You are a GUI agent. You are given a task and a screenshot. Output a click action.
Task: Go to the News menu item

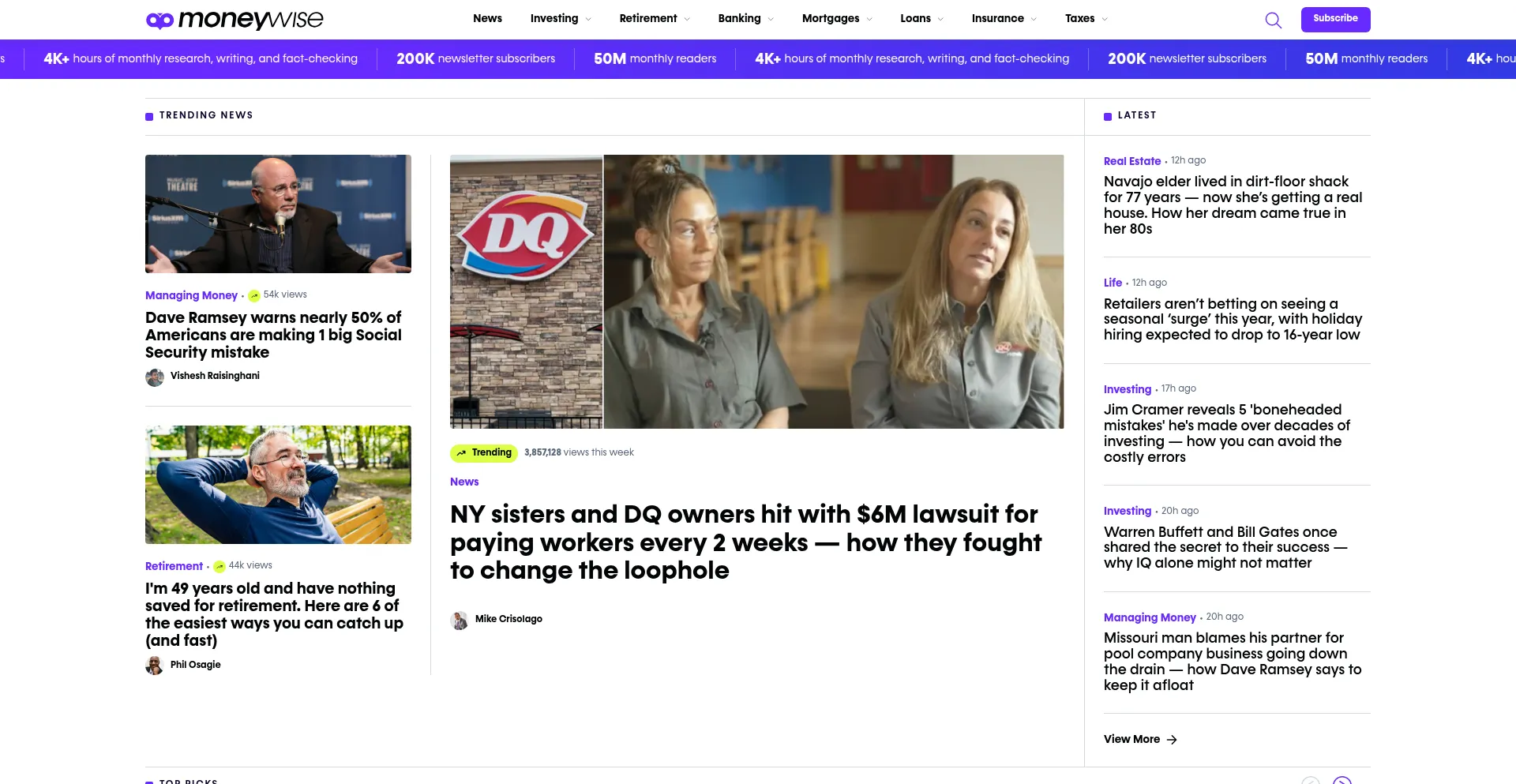click(487, 19)
